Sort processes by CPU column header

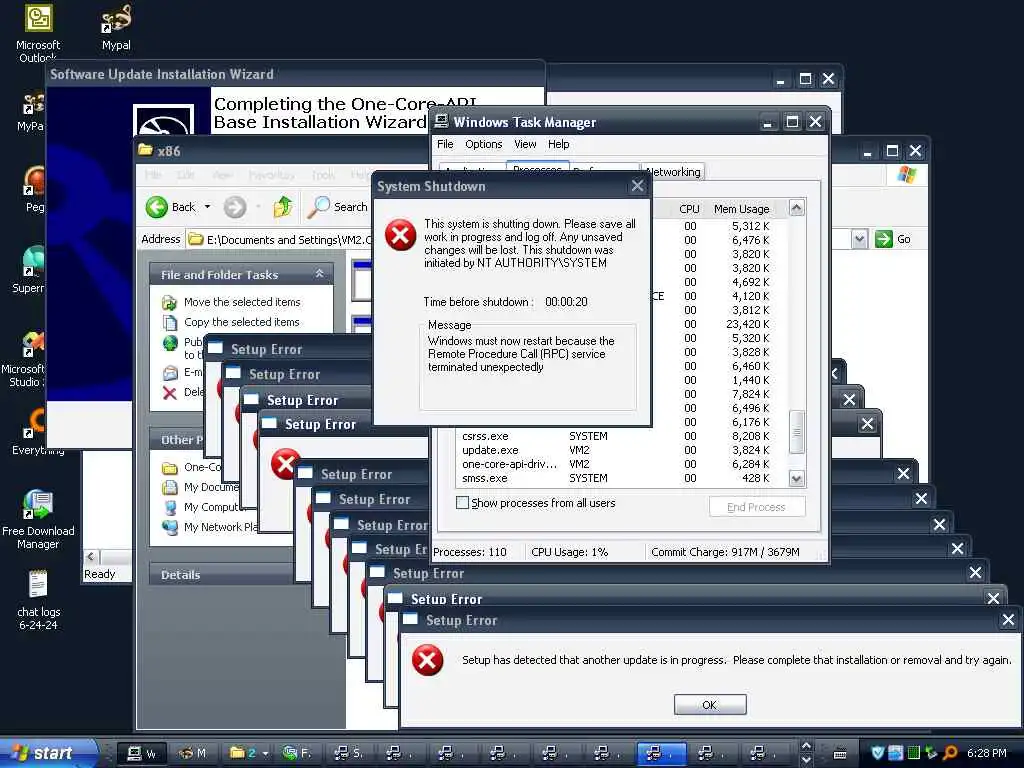click(689, 209)
